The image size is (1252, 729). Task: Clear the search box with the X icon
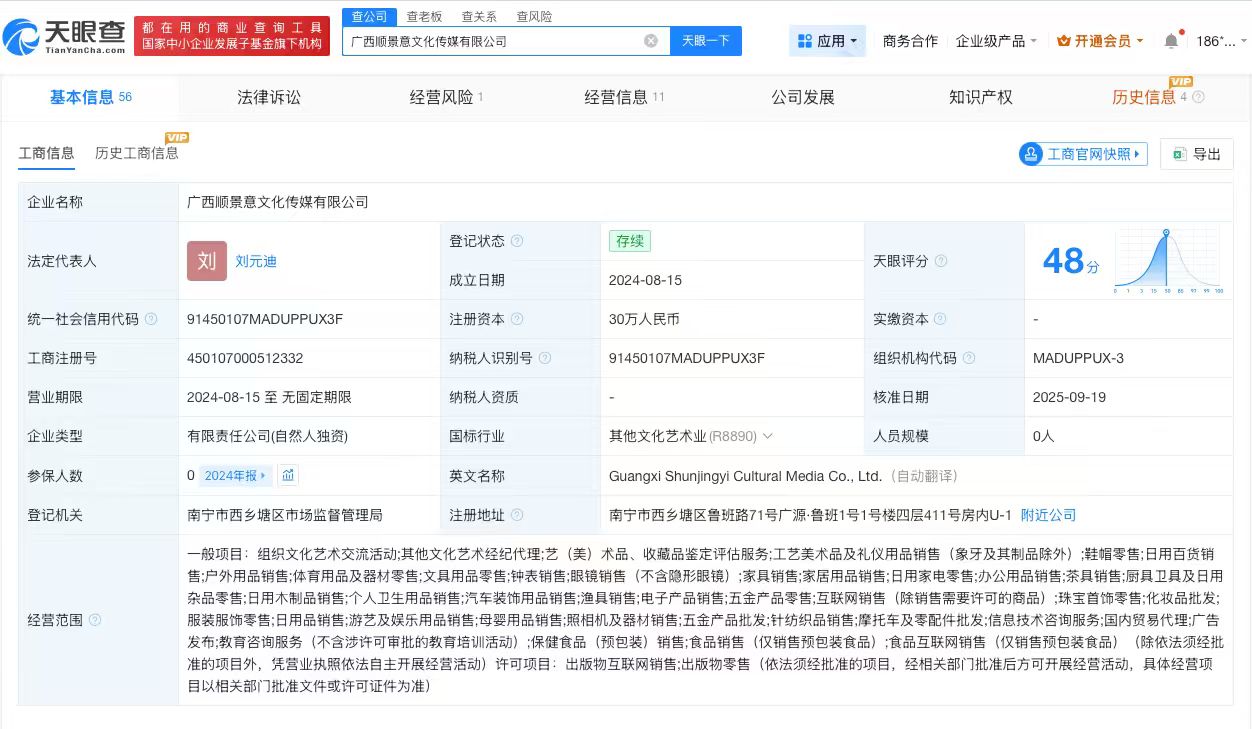651,41
